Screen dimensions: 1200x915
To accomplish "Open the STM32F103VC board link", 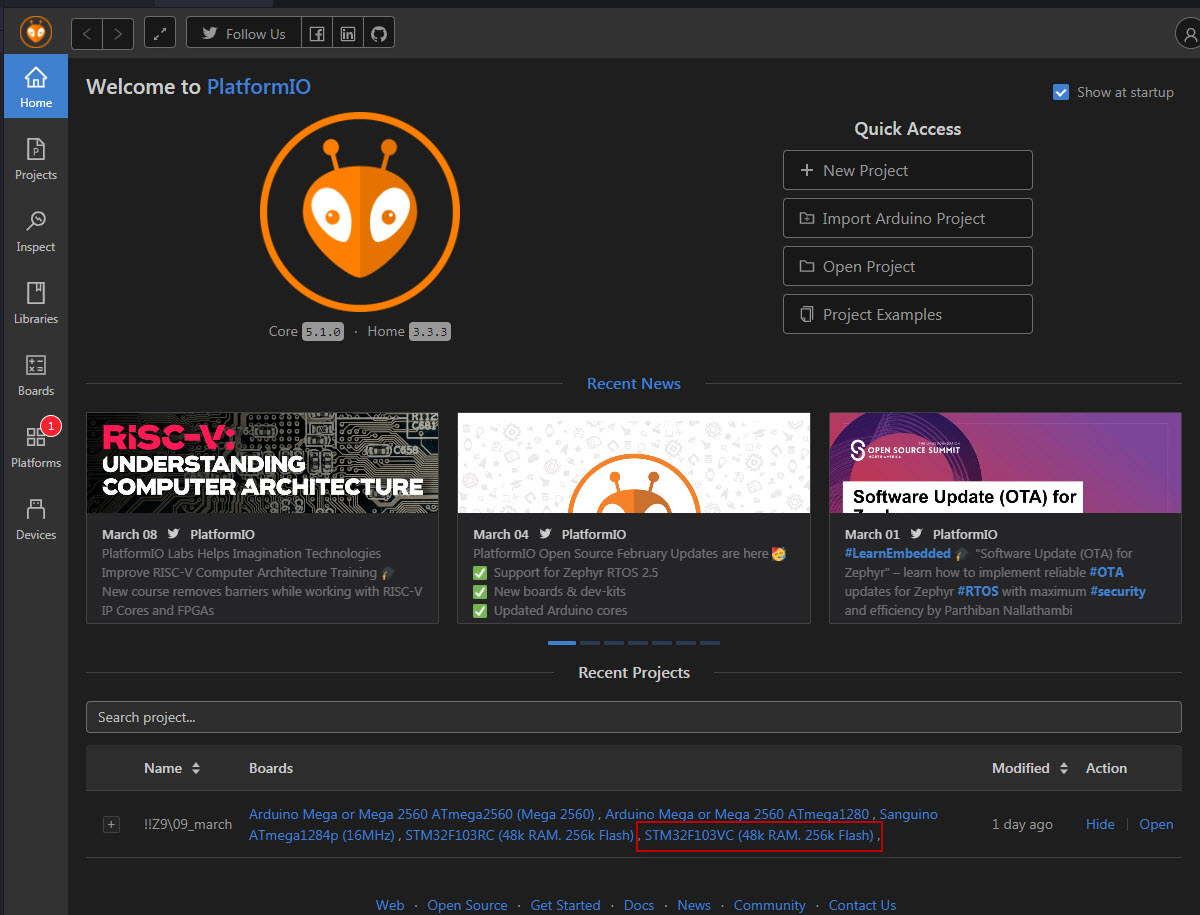I will pos(759,835).
